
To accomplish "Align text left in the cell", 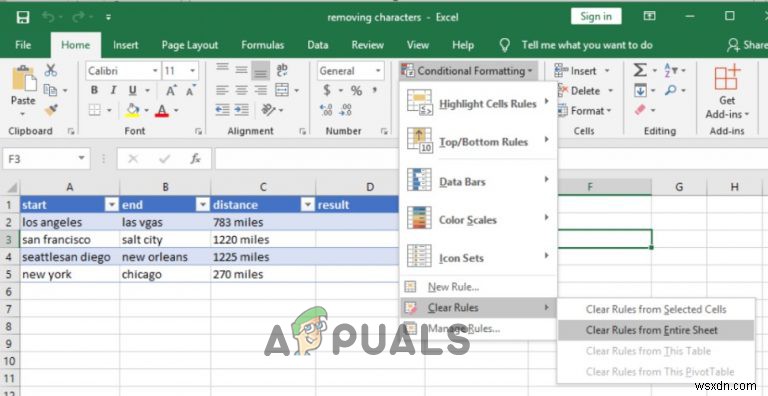I will pos(222,91).
